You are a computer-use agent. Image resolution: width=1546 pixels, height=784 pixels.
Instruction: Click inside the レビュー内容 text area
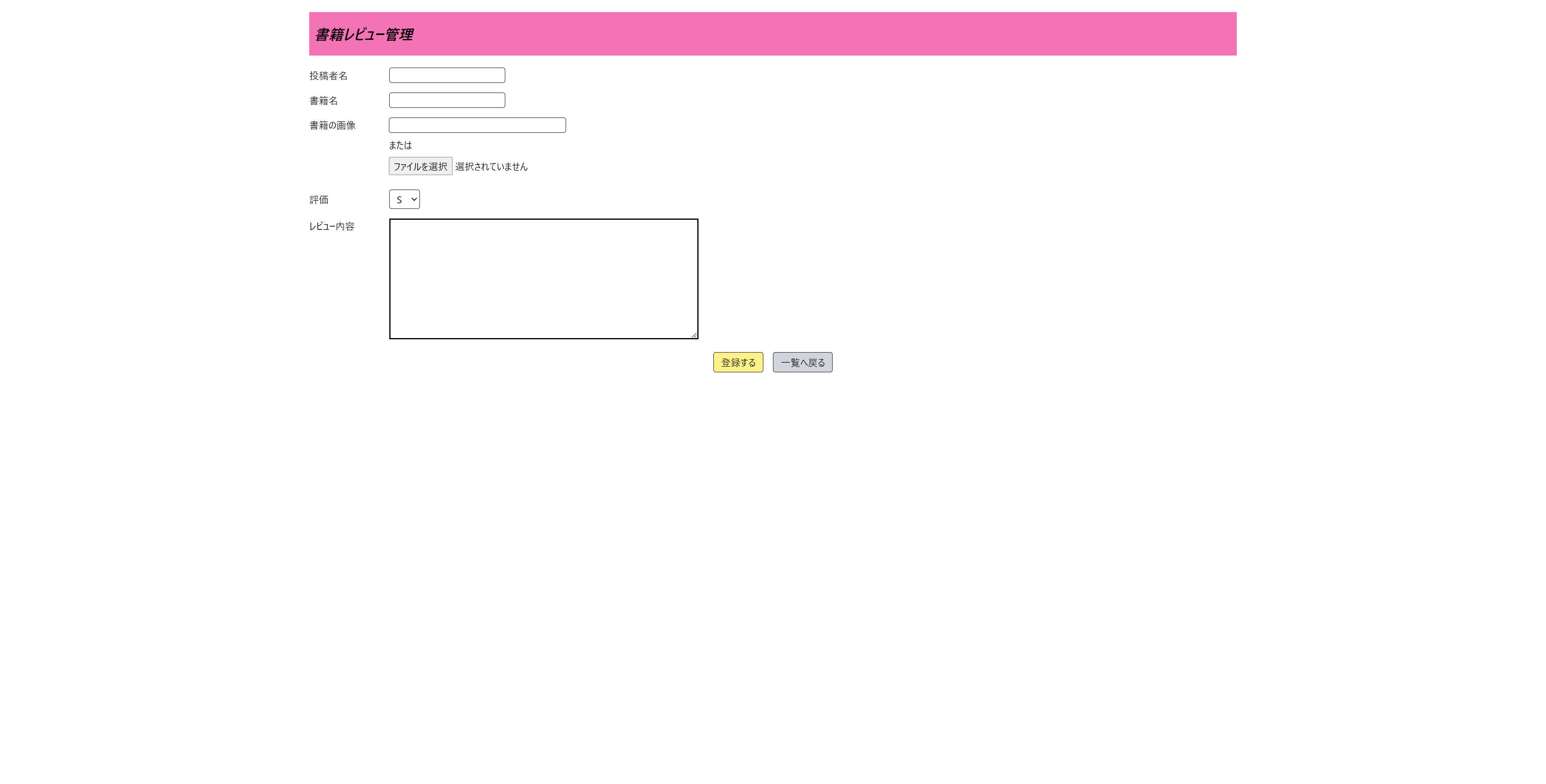(x=543, y=279)
